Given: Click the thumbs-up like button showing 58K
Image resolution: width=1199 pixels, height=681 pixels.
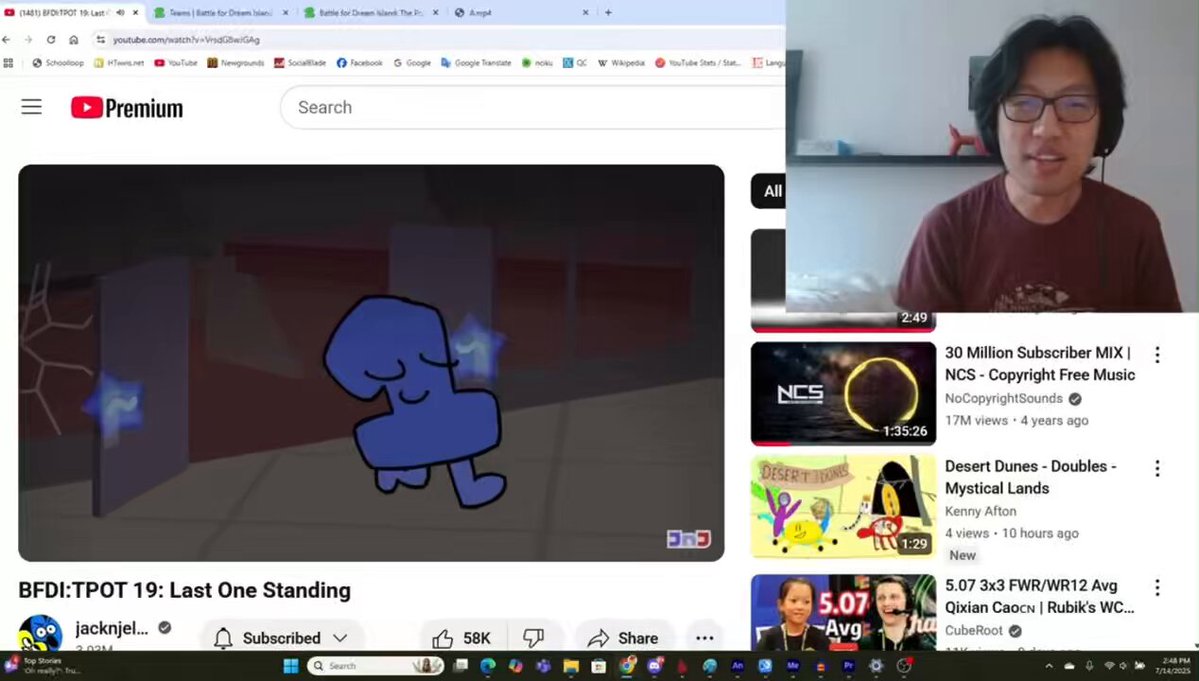Looking at the screenshot, I should coord(462,638).
